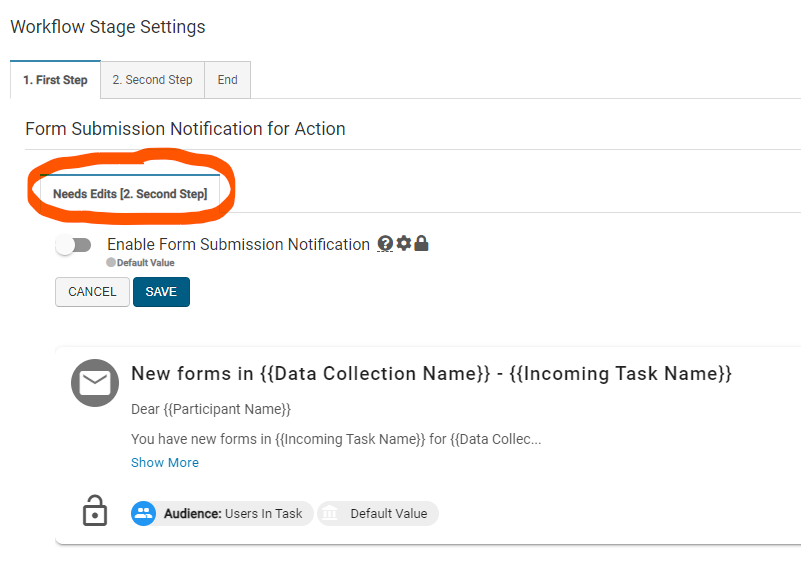Expand the email body with 'Show More'
The height and width of the screenshot is (577, 801).
(165, 463)
